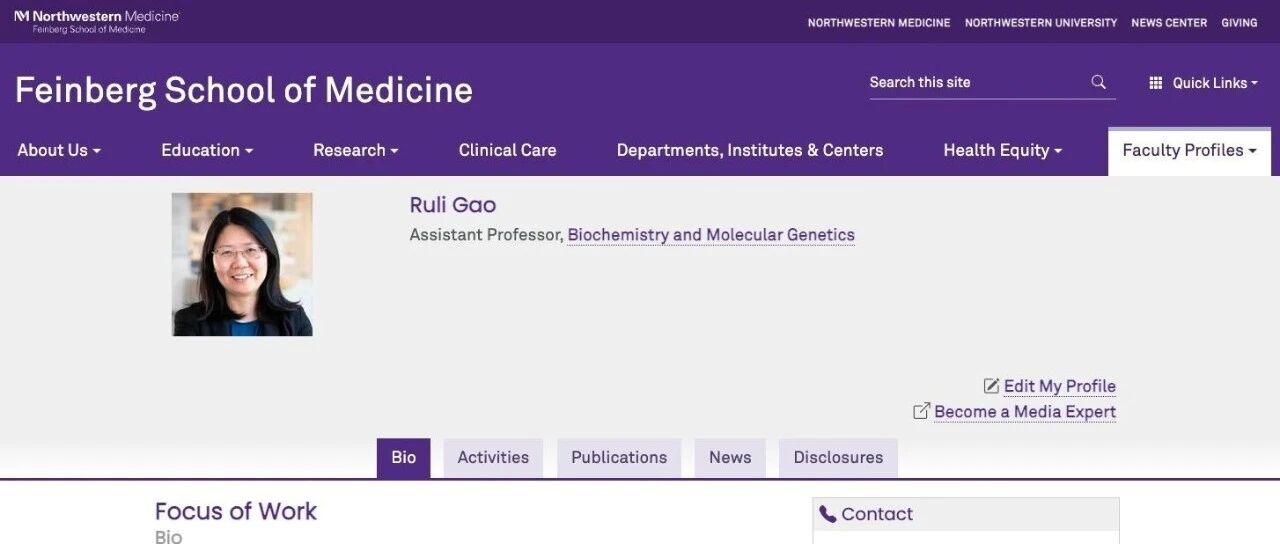
Task: Open the Disclosures tab
Action: coord(838,457)
